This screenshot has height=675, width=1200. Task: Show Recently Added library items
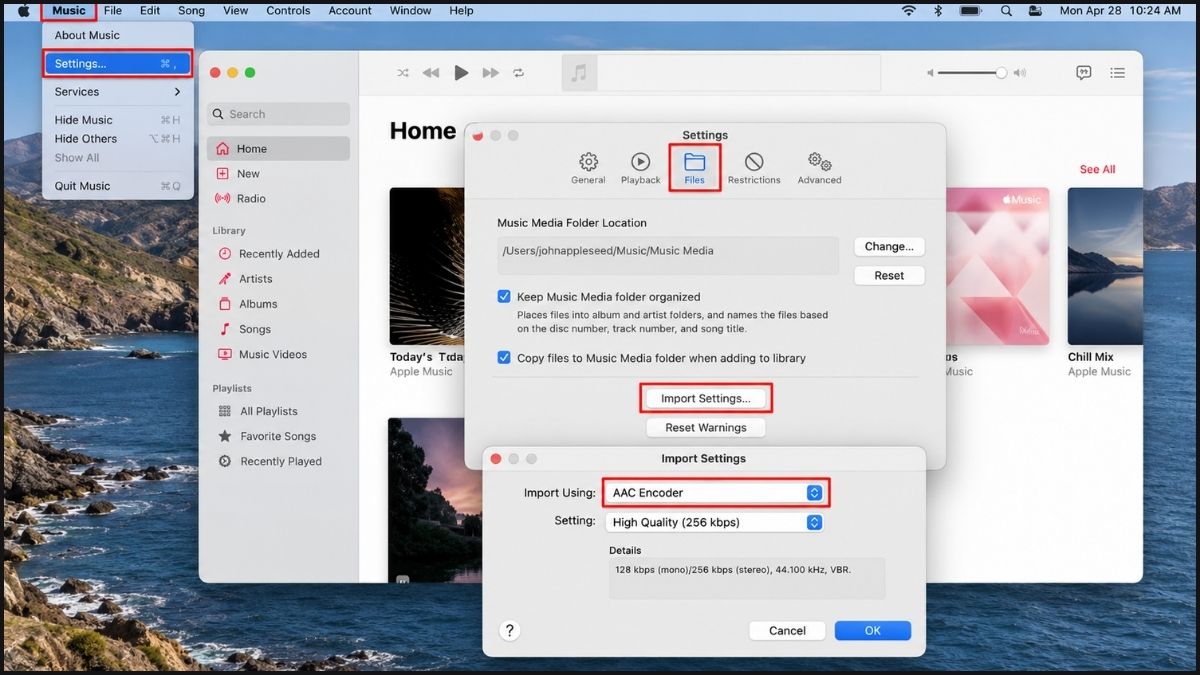click(x=278, y=254)
